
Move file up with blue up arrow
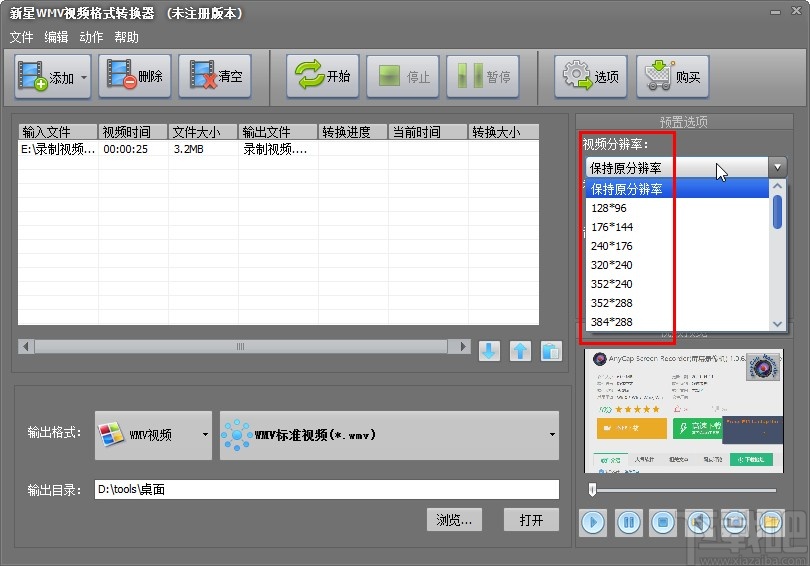520,351
